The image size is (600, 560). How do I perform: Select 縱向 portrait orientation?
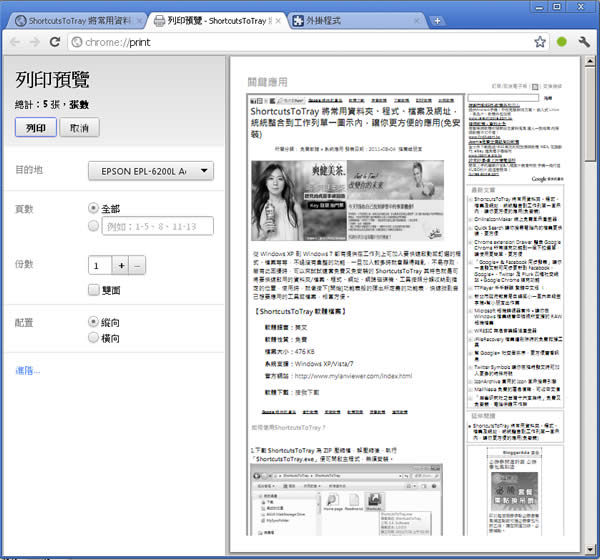pos(94,324)
